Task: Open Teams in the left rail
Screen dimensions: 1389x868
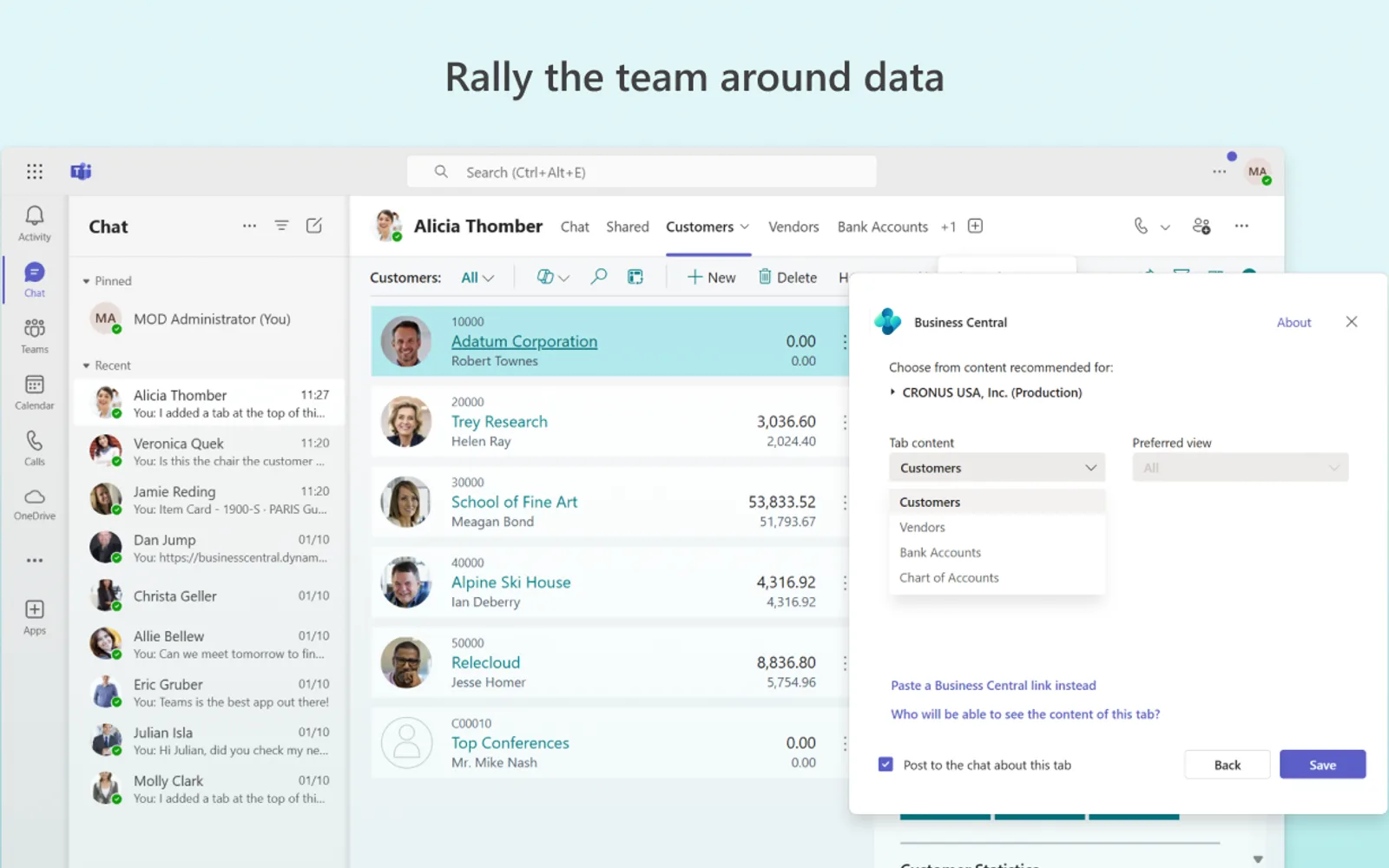Action: 35,336
